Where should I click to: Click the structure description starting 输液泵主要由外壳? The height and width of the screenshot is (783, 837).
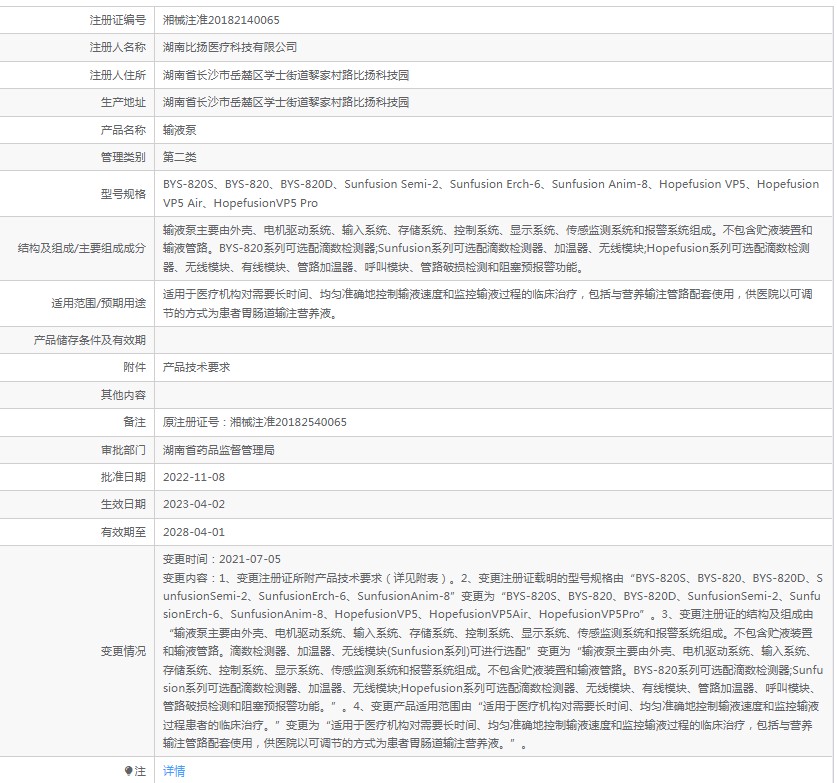click(488, 249)
